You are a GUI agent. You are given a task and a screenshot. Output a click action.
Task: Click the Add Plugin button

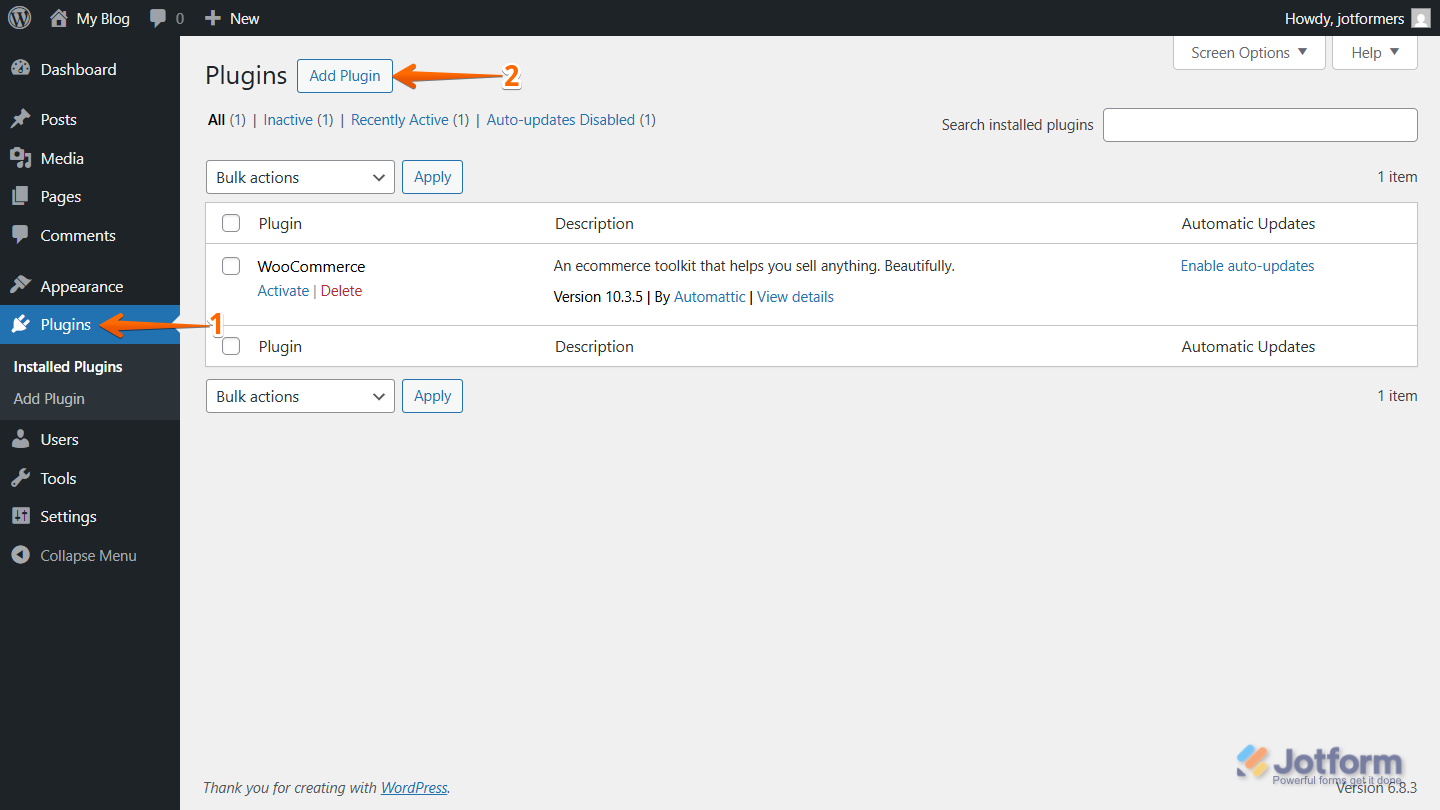pos(344,75)
